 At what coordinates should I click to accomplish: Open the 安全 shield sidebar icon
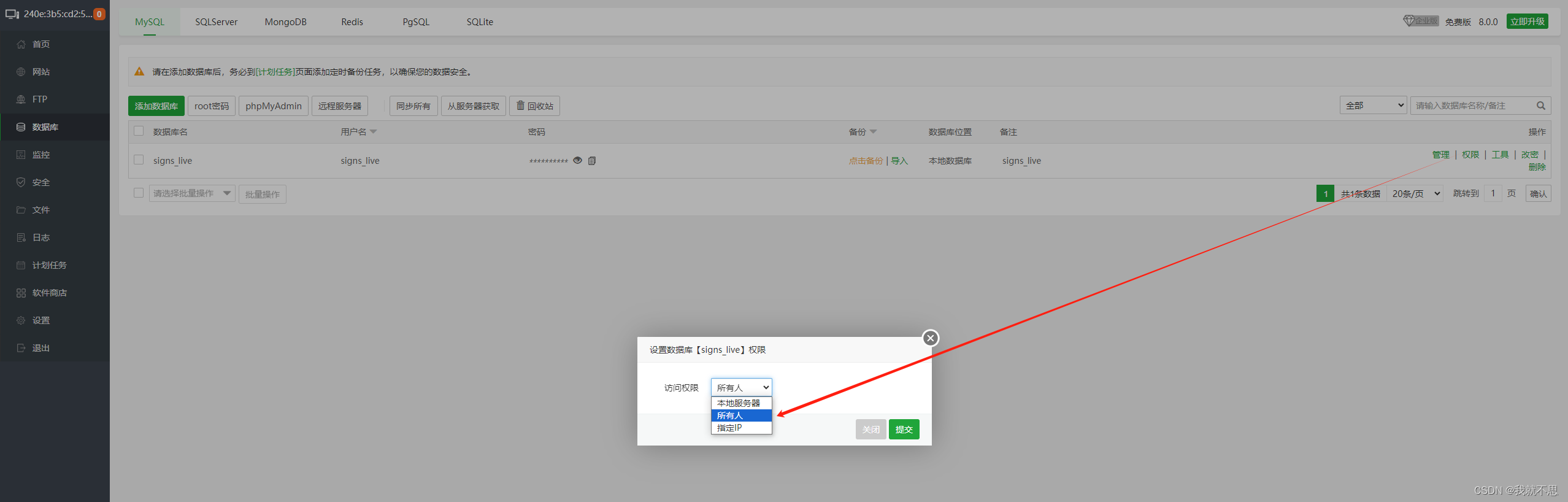[x=21, y=182]
